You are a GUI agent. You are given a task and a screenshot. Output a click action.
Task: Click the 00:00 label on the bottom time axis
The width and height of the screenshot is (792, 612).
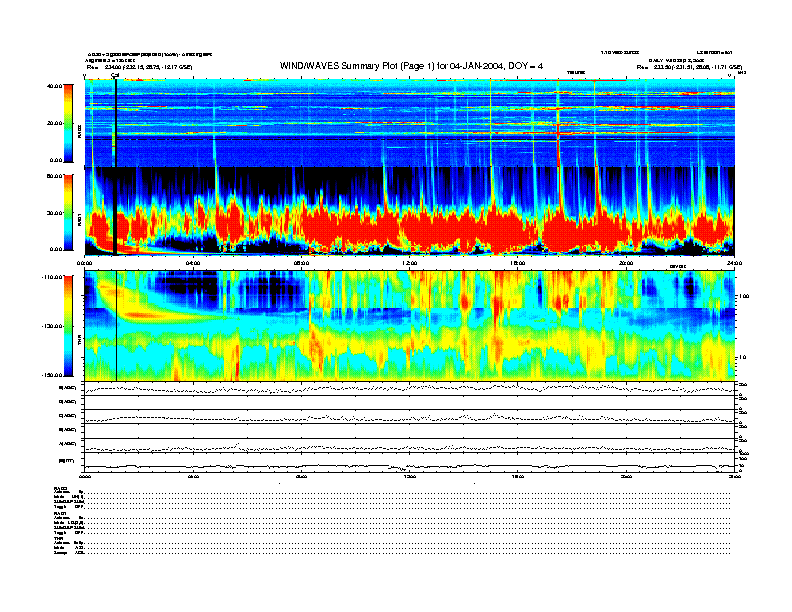coord(86,477)
